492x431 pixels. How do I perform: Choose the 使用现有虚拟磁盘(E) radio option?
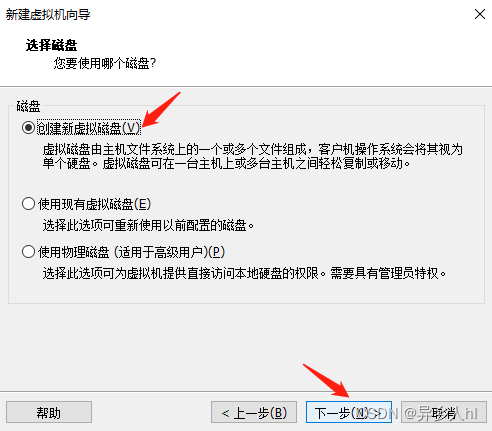pos(28,204)
